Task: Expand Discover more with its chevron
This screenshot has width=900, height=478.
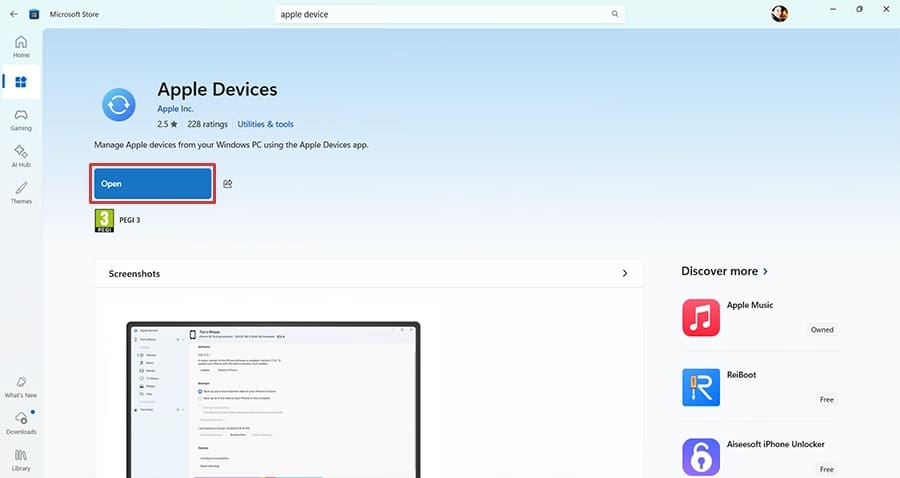Action: tap(765, 271)
